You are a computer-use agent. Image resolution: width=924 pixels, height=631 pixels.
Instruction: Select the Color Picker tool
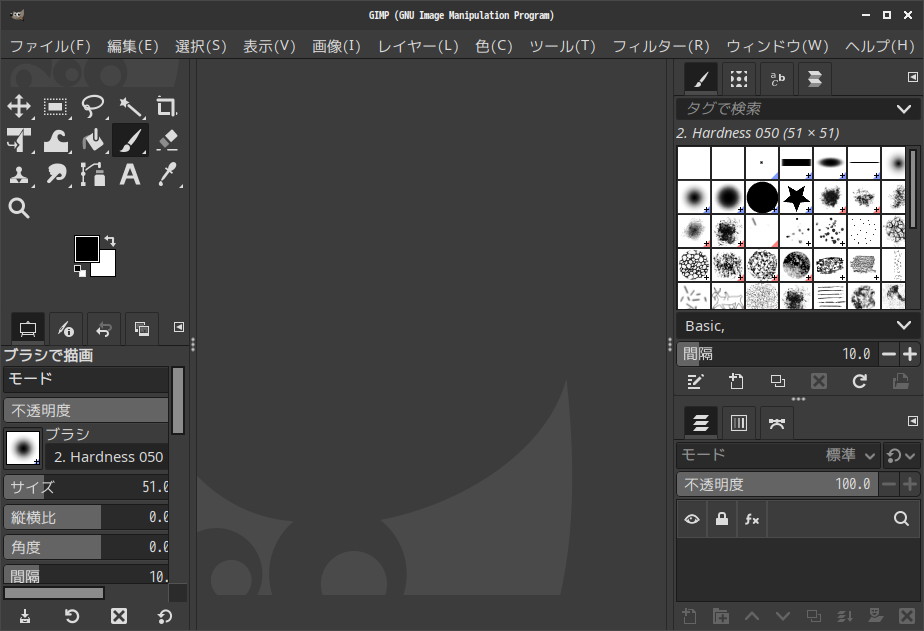pyautogui.click(x=167, y=175)
